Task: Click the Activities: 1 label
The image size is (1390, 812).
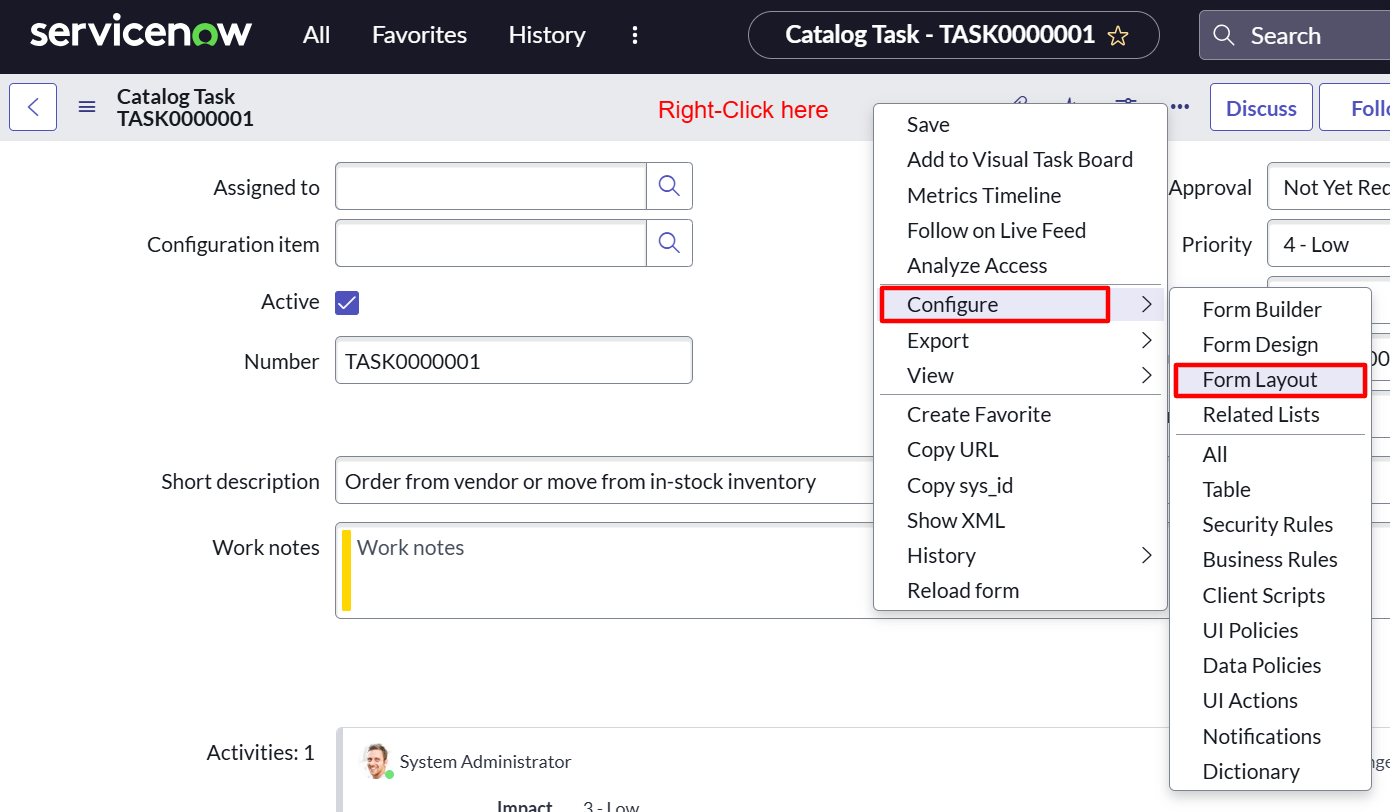Action: [260, 753]
